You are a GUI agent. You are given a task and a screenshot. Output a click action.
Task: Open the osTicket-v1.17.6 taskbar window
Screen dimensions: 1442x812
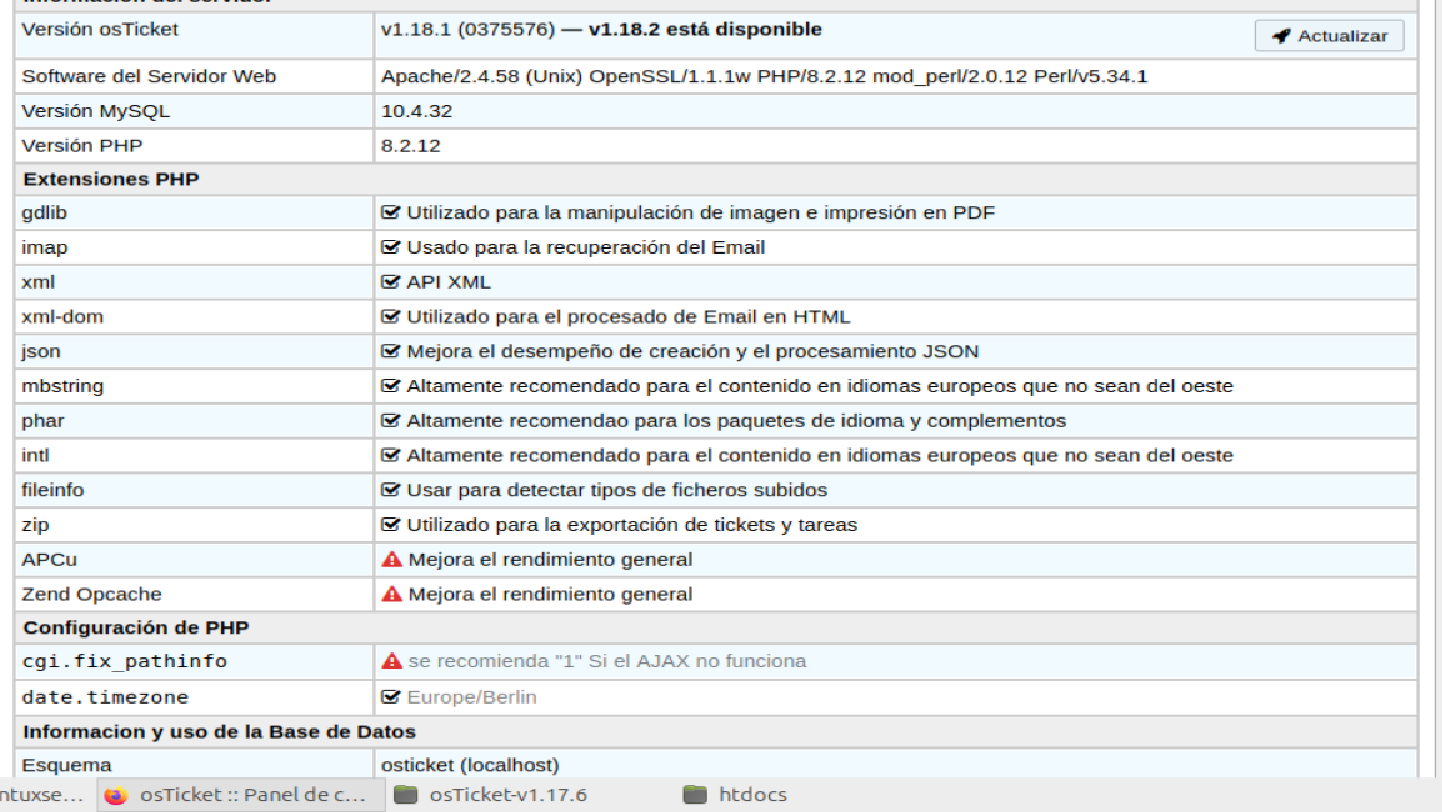click(507, 795)
